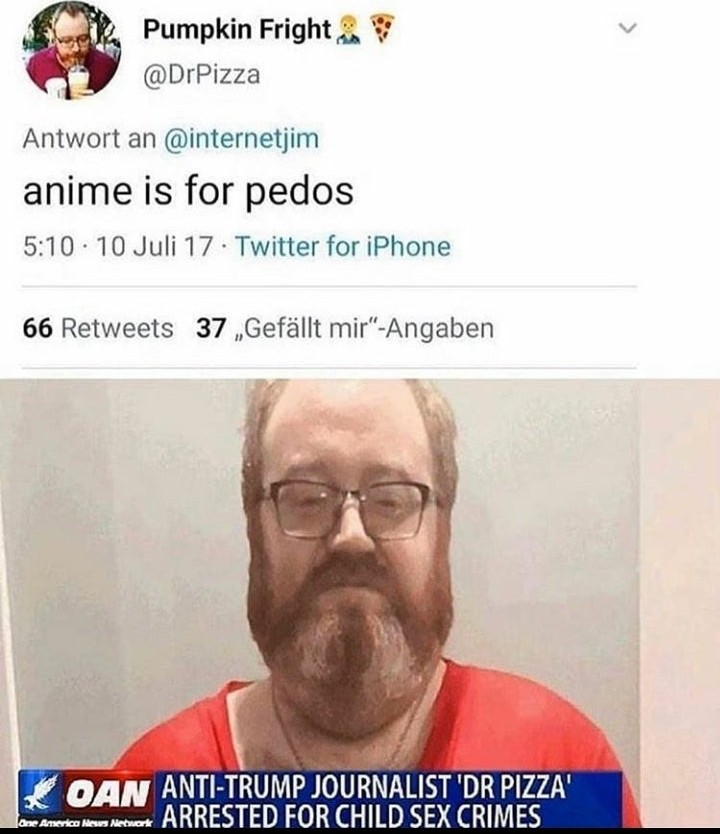This screenshot has width=720, height=834.
Task: Click the person emoji after Pumpkin Fright
Action: (349, 29)
